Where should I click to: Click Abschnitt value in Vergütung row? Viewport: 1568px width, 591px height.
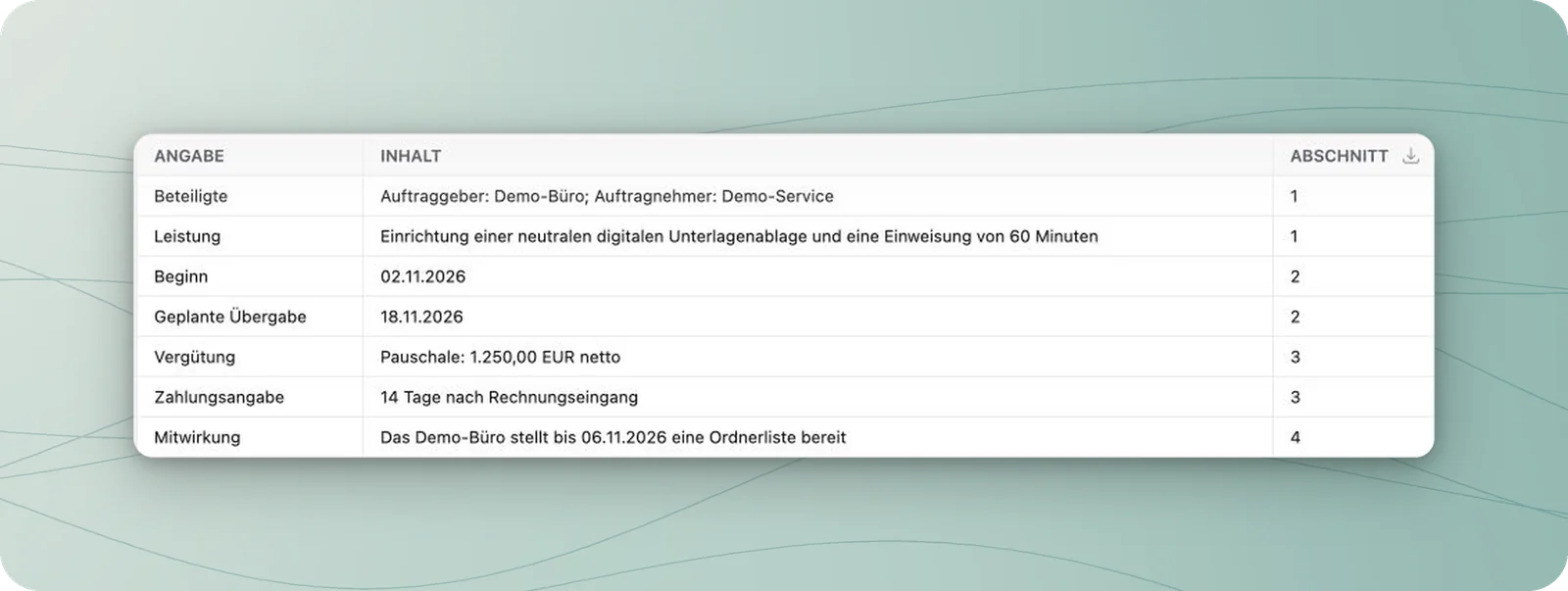[x=1295, y=357]
